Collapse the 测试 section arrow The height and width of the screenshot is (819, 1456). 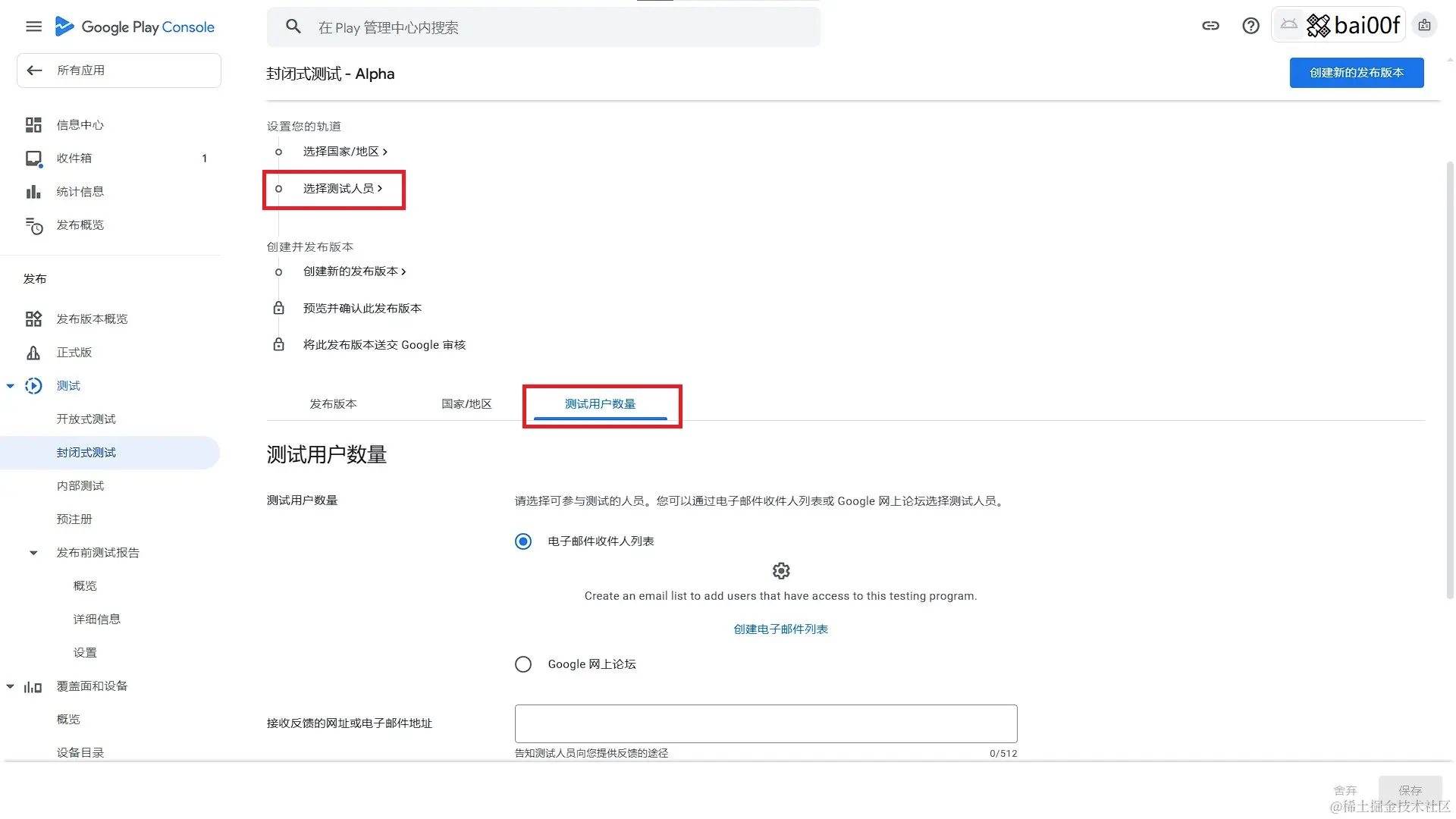click(x=11, y=386)
